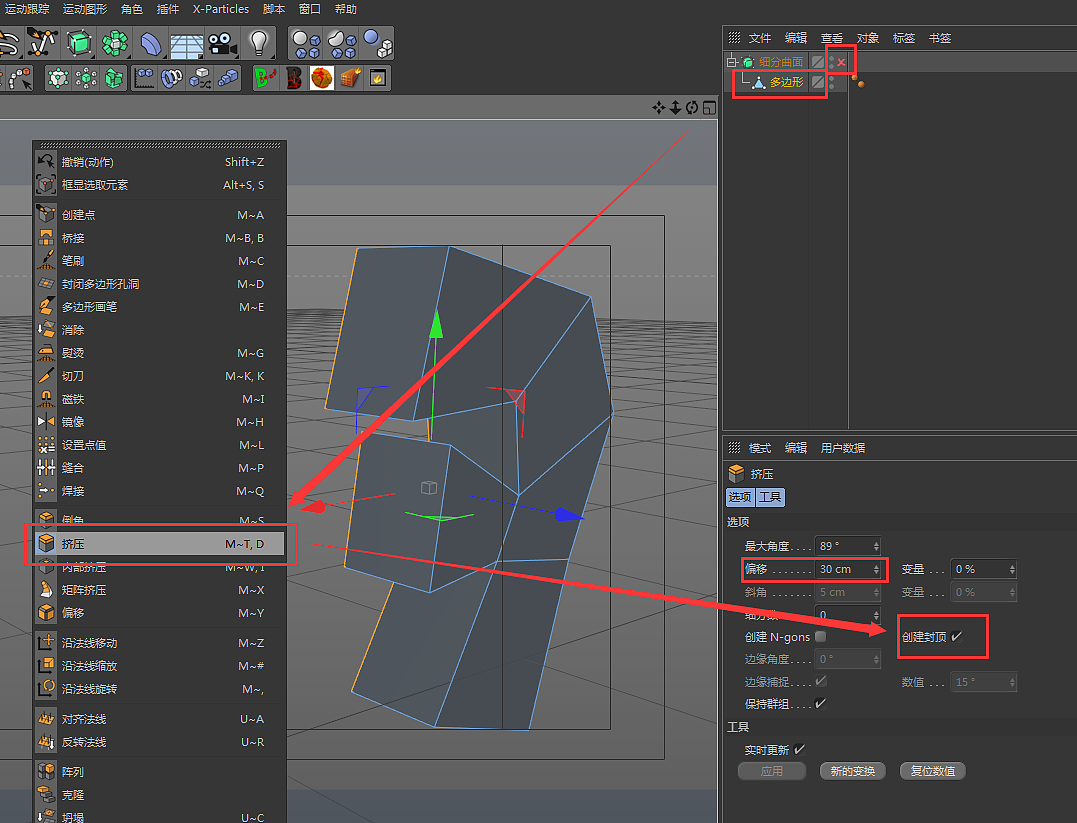
Task: Click the 偏移 value stepper arrows
Action: (876, 569)
